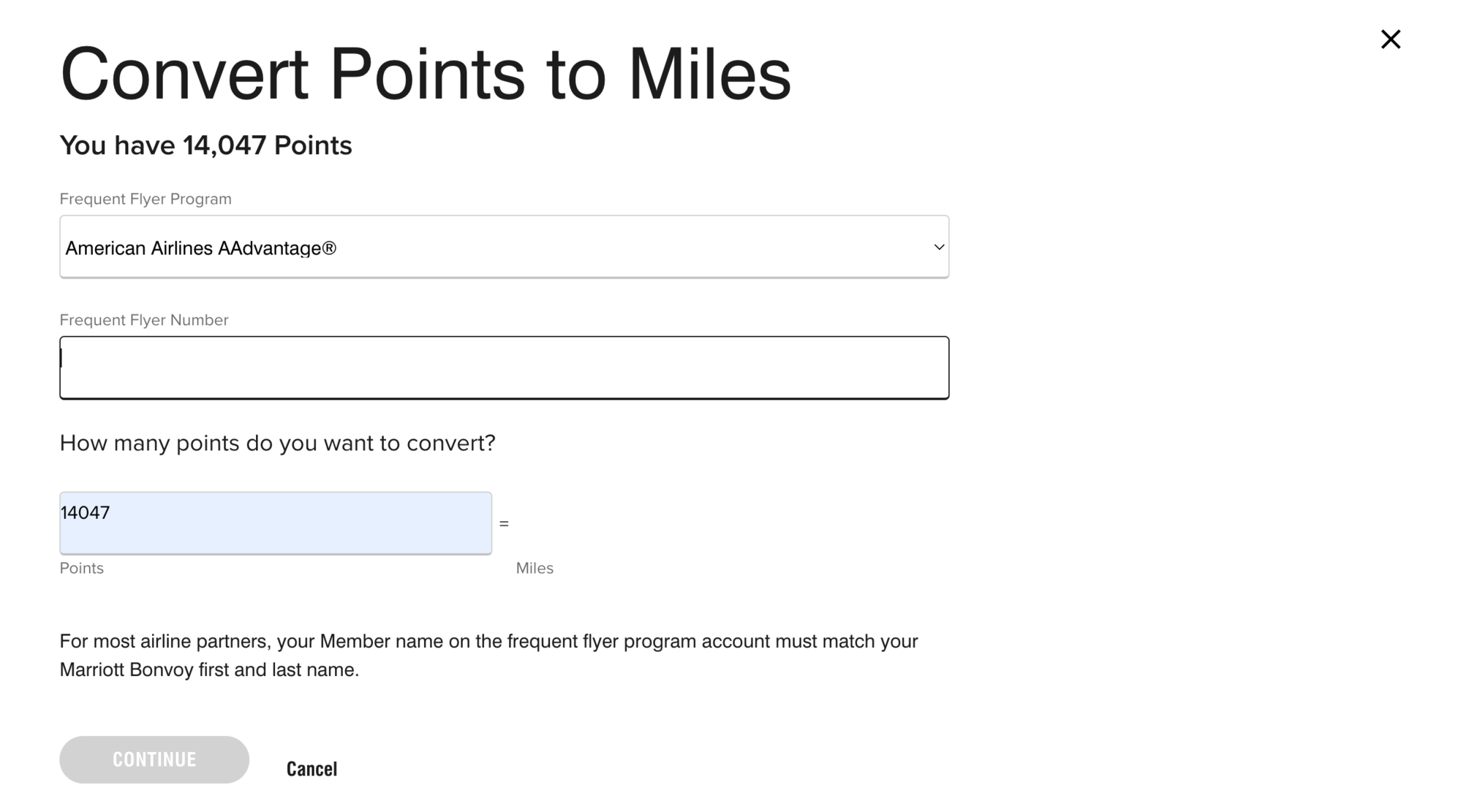Viewport: 1461px width, 812px height.
Task: Click the How many points question text
Action: 277,443
